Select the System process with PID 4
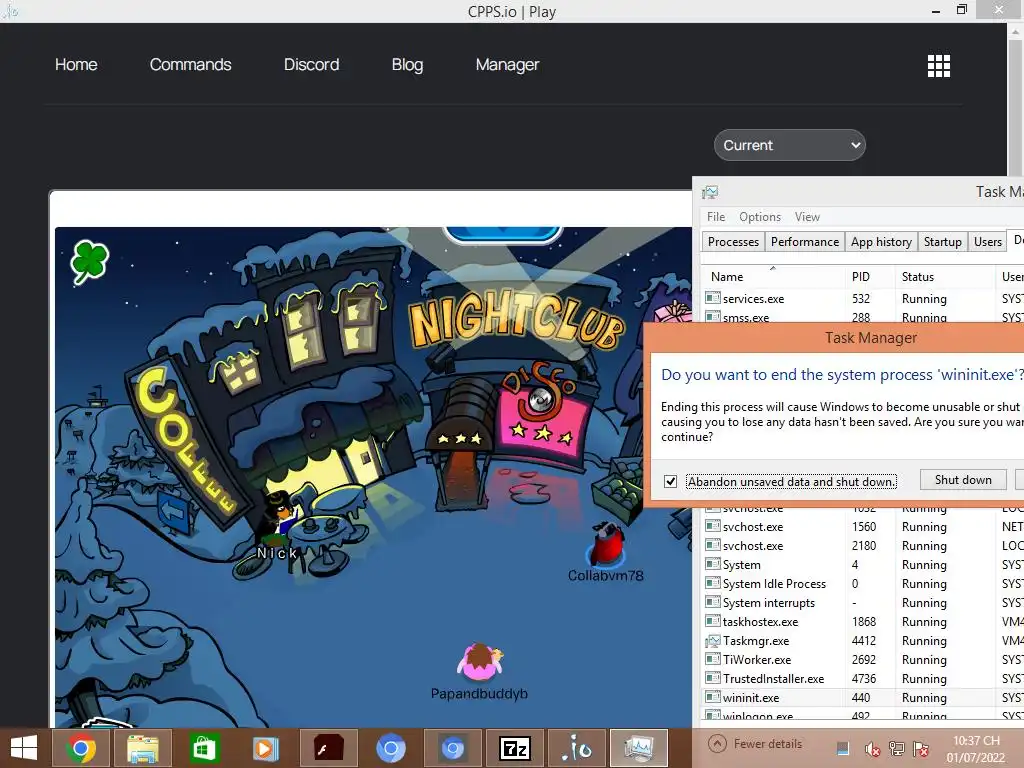Image resolution: width=1024 pixels, height=768 pixels. click(x=863, y=565)
